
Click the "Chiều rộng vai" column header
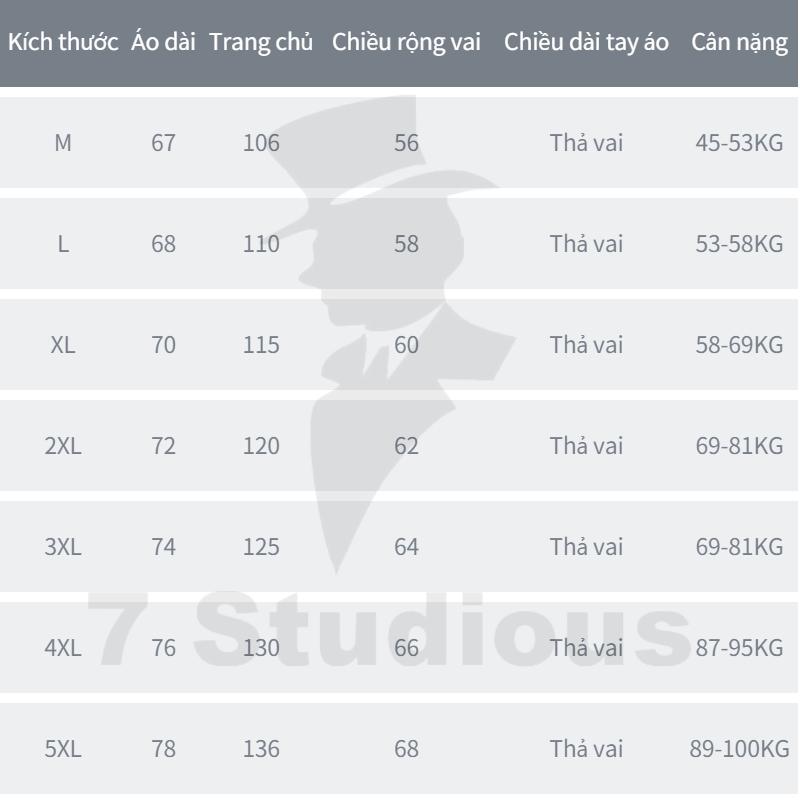406,44
